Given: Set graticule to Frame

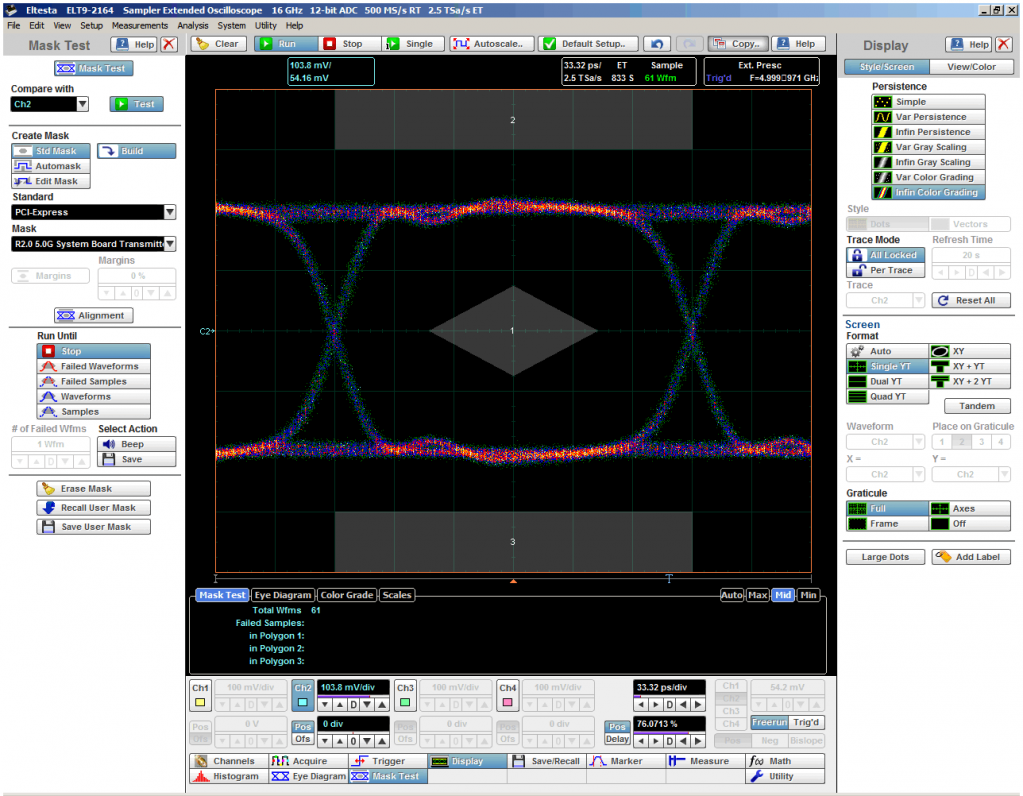Looking at the screenshot, I should 885,524.
